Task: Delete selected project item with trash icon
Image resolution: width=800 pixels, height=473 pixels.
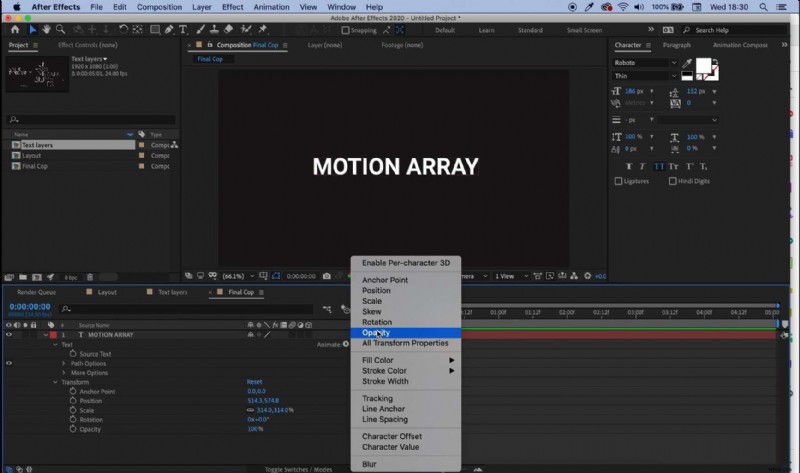Action: point(90,277)
